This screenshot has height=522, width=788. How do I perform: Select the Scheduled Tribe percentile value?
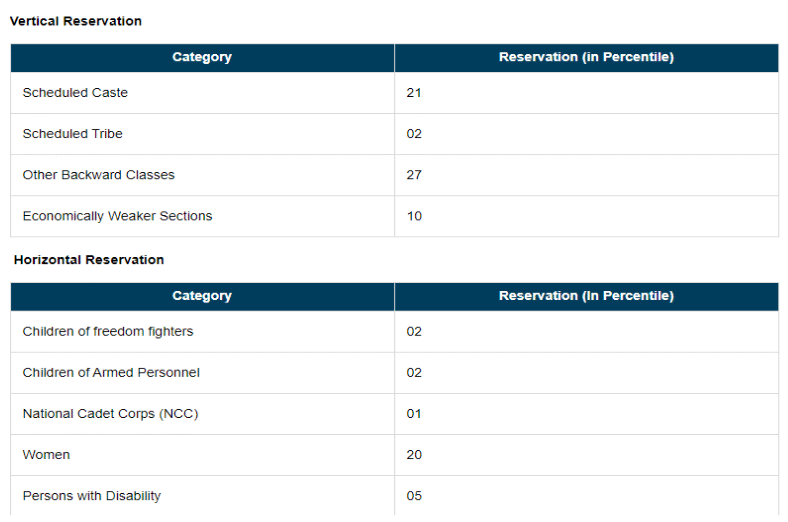click(414, 134)
